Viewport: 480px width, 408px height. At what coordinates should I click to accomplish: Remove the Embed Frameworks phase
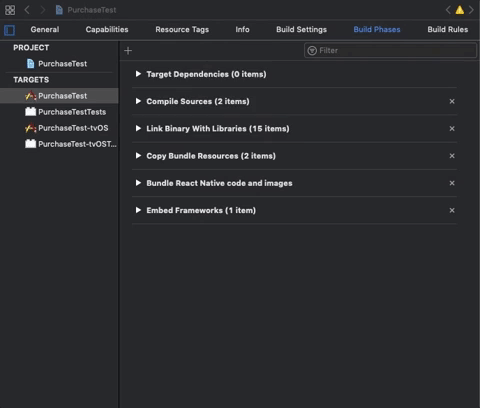[452, 210]
